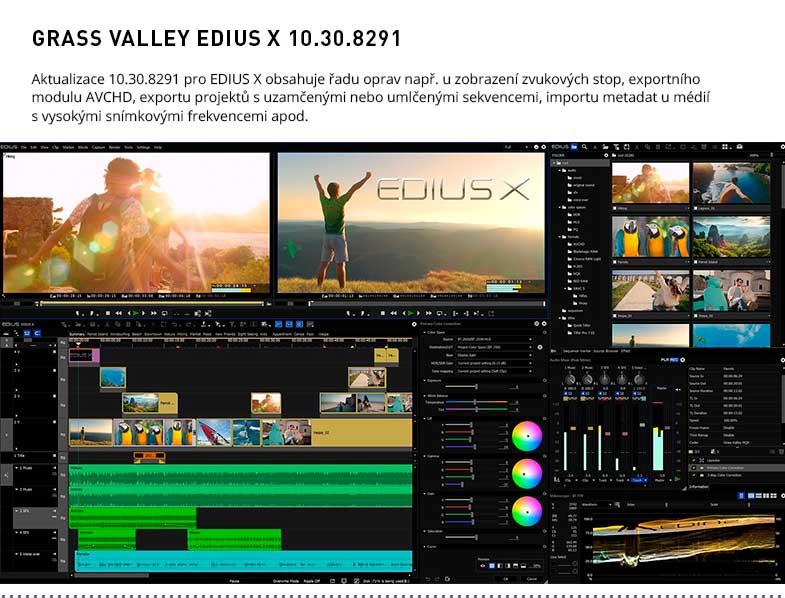Viewport: 785px width, 598px height.
Task: Collapse the audio folder in bin tree
Action: pyautogui.click(x=560, y=170)
